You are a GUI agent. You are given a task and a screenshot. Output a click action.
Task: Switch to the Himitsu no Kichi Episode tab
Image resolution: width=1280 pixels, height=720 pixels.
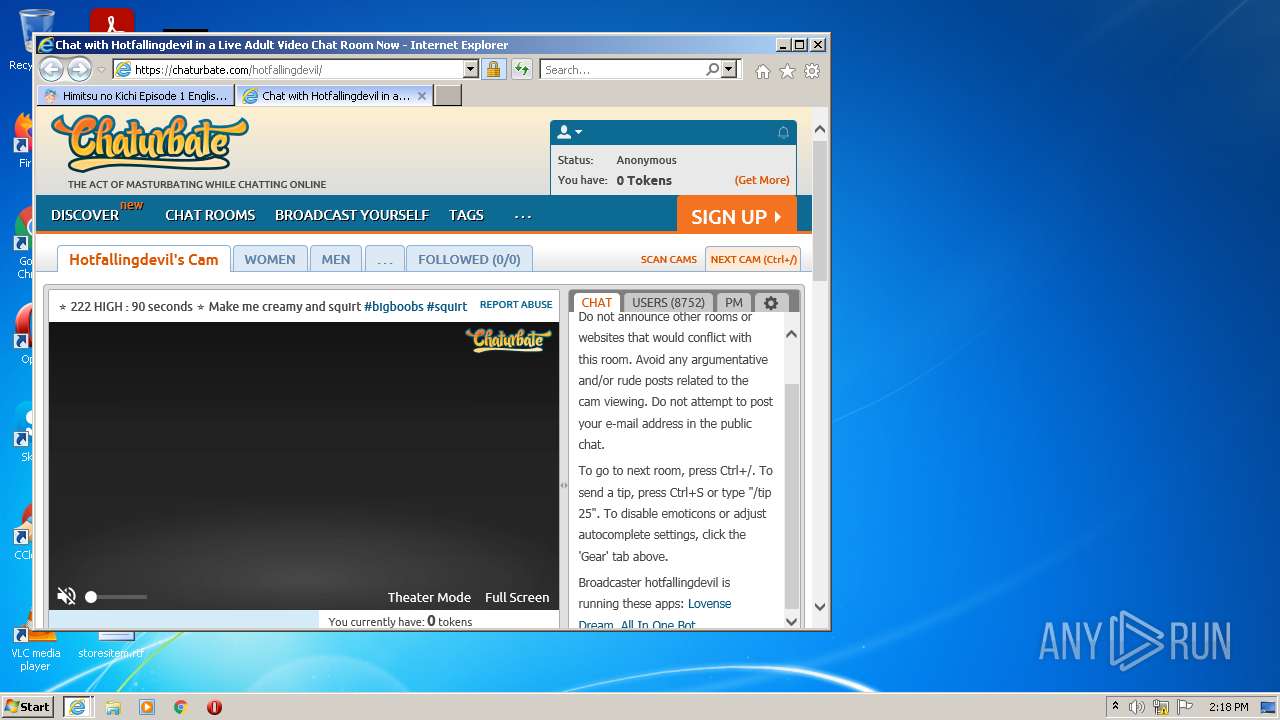pyautogui.click(x=136, y=96)
